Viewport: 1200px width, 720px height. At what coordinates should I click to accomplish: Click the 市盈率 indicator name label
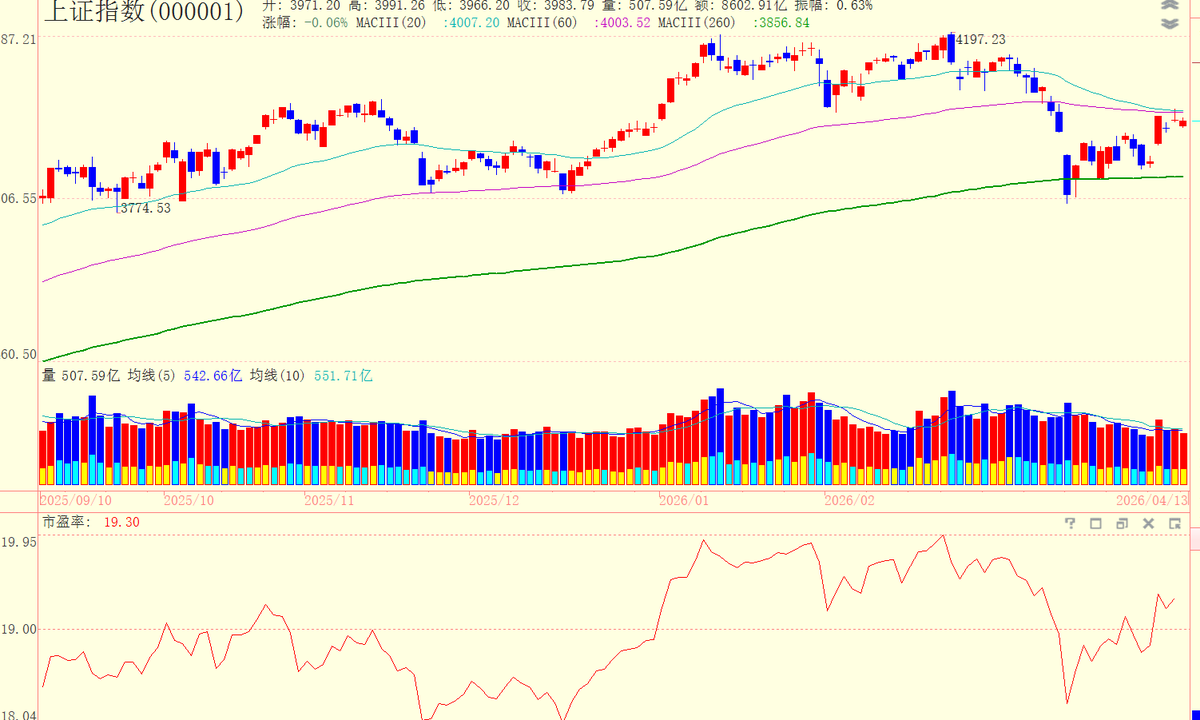65,523
